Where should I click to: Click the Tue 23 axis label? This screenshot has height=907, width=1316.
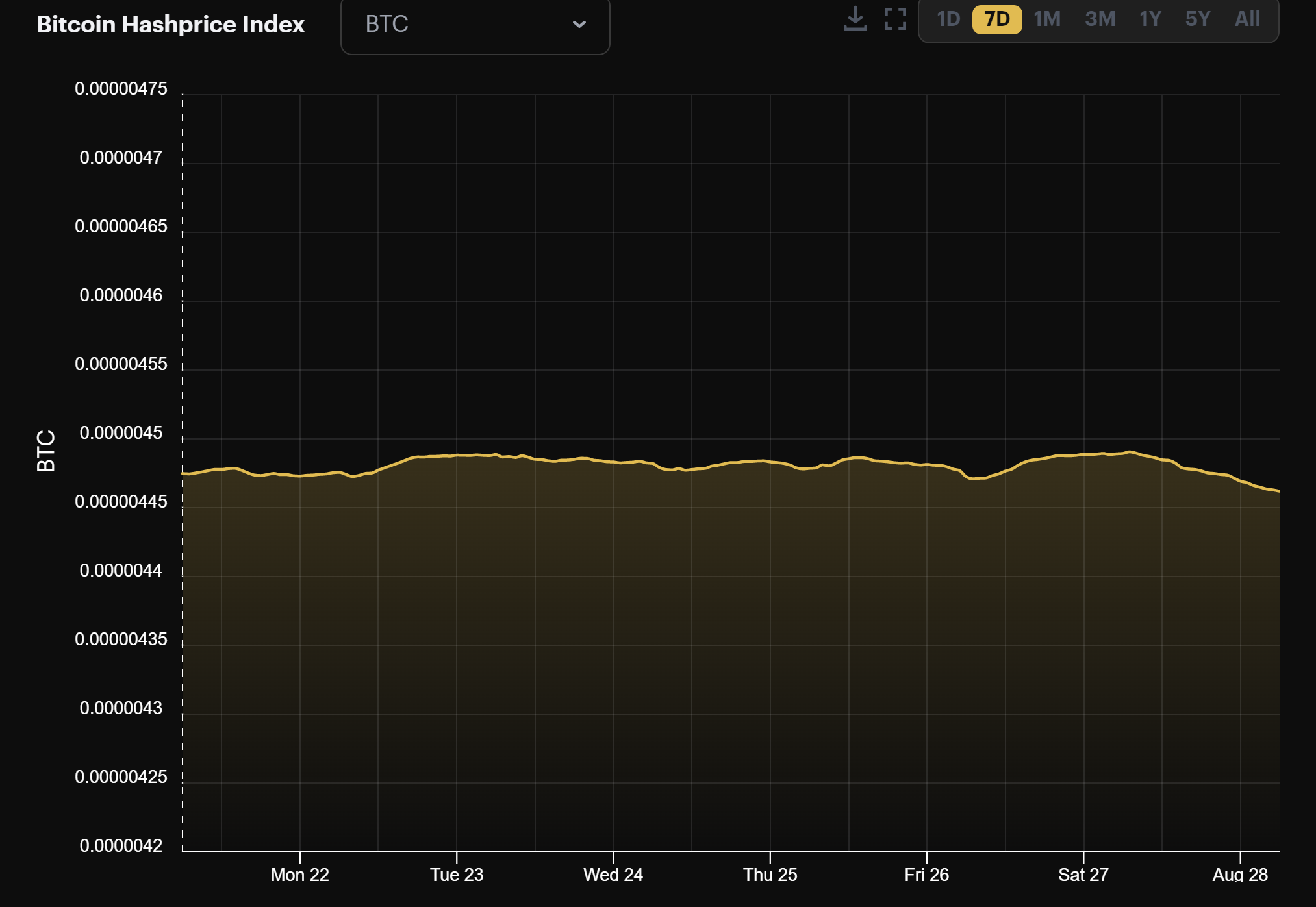click(x=457, y=875)
